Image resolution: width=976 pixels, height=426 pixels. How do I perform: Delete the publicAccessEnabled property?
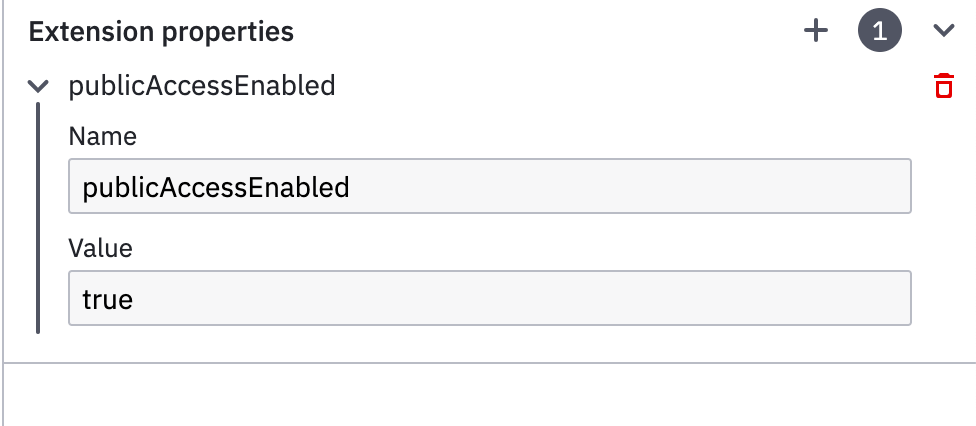click(944, 85)
